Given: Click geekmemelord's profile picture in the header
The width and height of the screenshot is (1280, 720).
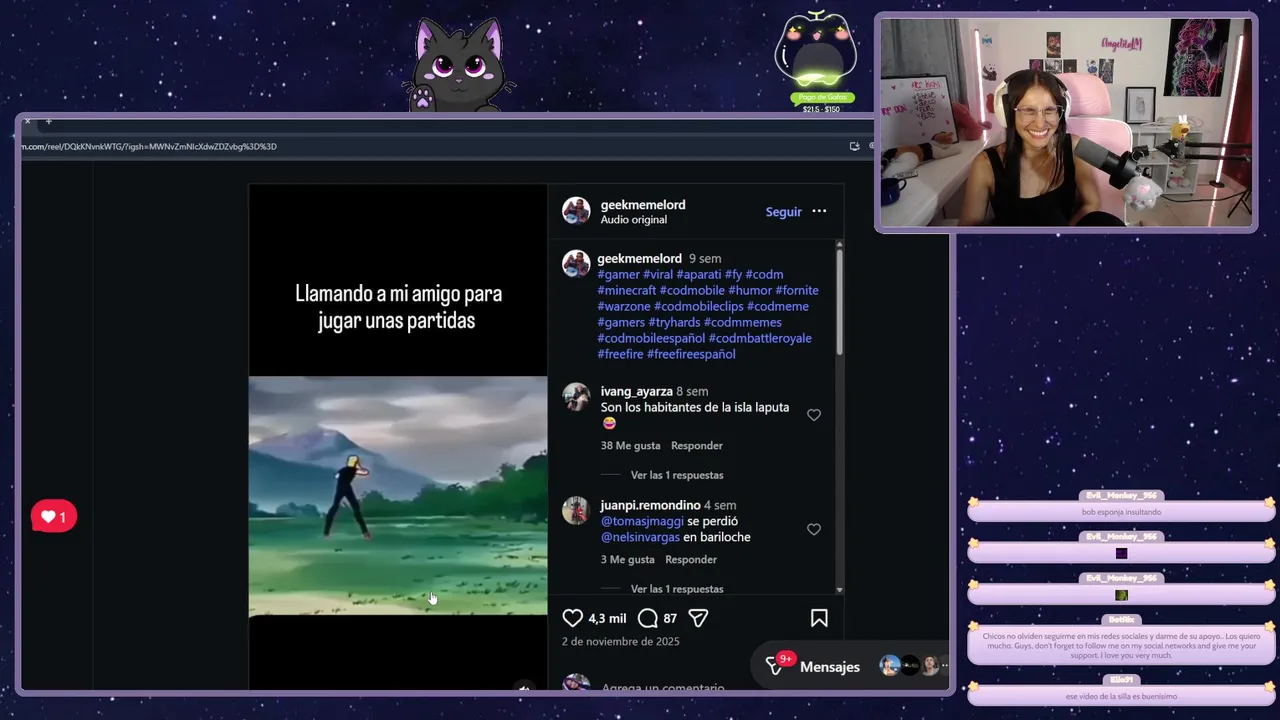Looking at the screenshot, I should pos(576,211).
